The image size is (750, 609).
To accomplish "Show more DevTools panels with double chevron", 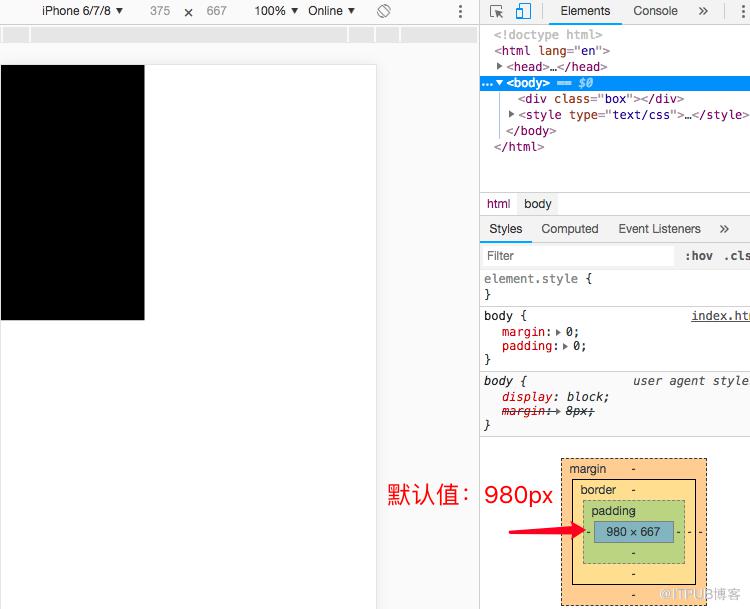I will 703,11.
